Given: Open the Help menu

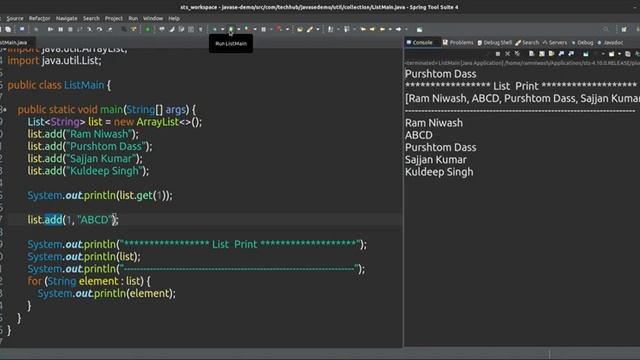Looking at the screenshot, I should (x=174, y=18).
